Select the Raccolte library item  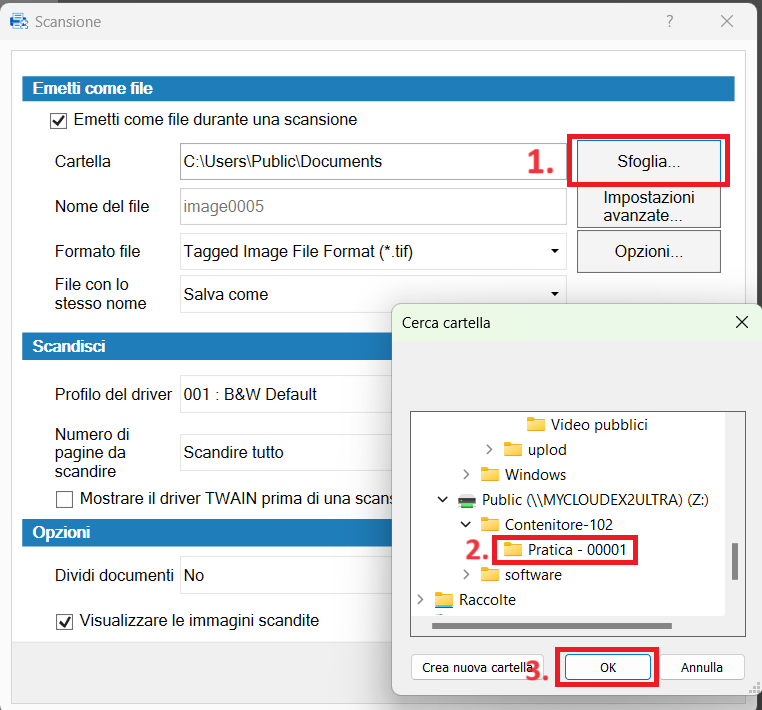[x=487, y=600]
